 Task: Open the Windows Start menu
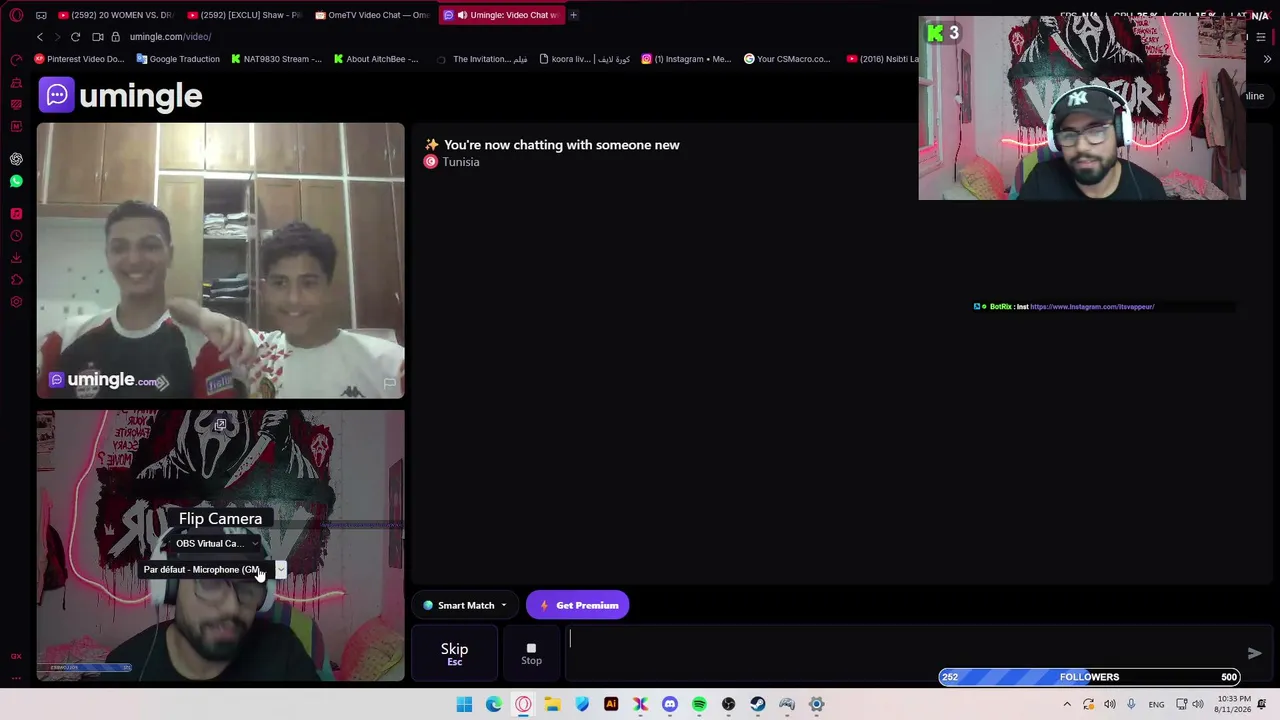point(464,704)
